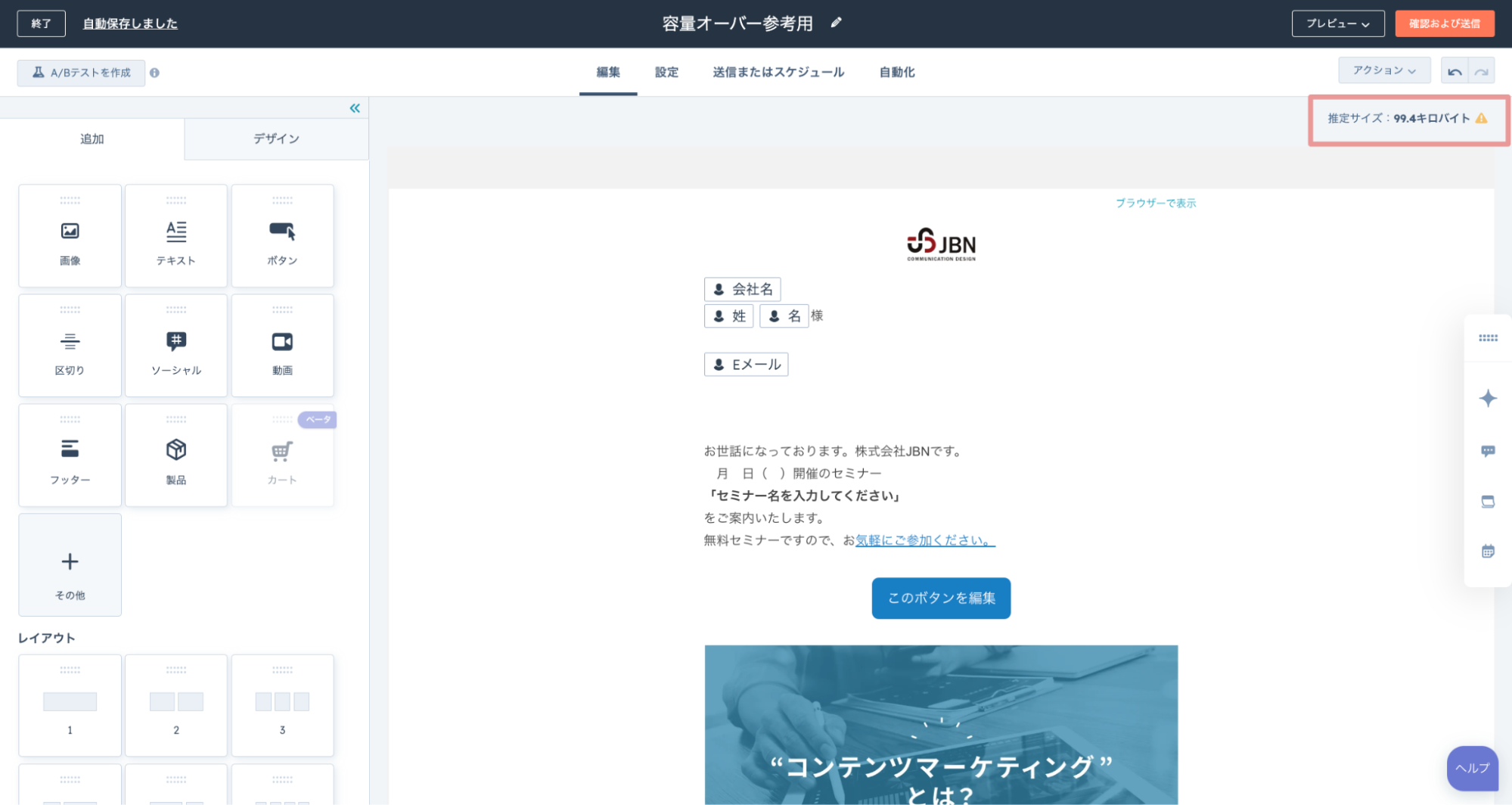The width and height of the screenshot is (1512, 805).
Task: Choose the 3-column layout
Action: (282, 706)
